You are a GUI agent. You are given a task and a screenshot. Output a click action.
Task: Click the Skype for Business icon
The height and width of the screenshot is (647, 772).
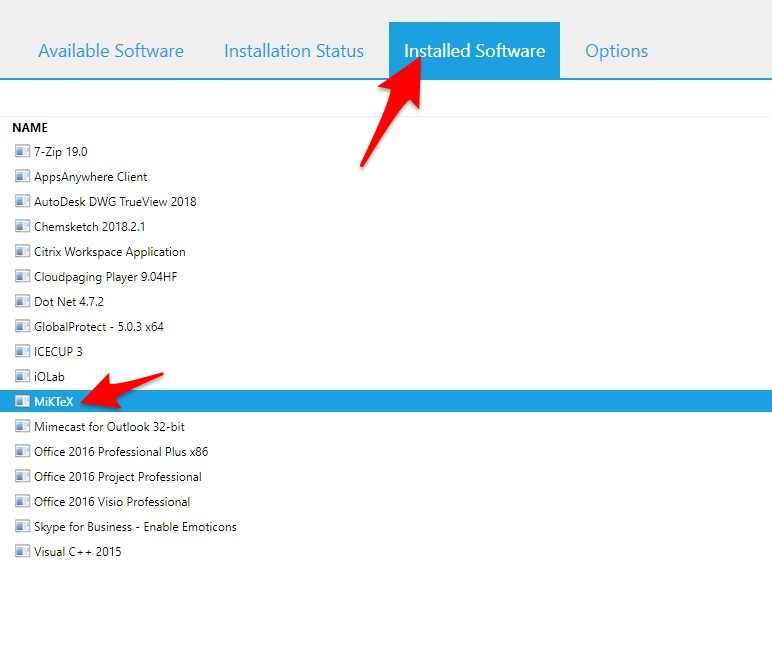[22, 526]
